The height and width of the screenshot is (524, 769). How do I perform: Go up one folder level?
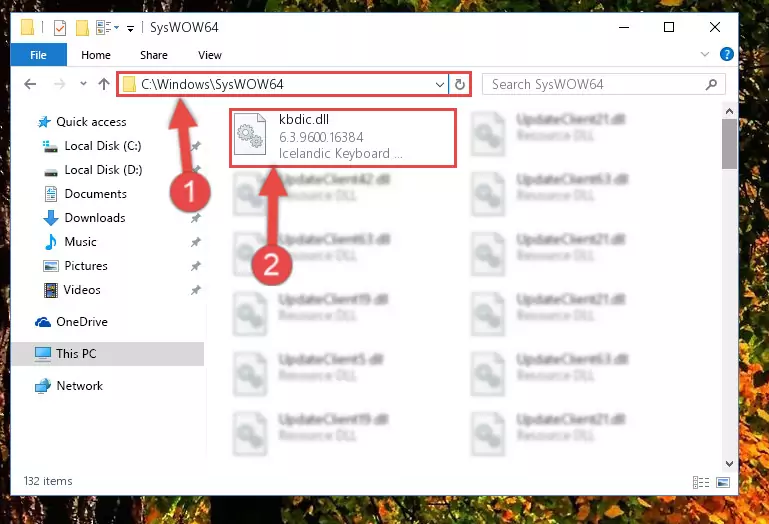tap(103, 84)
